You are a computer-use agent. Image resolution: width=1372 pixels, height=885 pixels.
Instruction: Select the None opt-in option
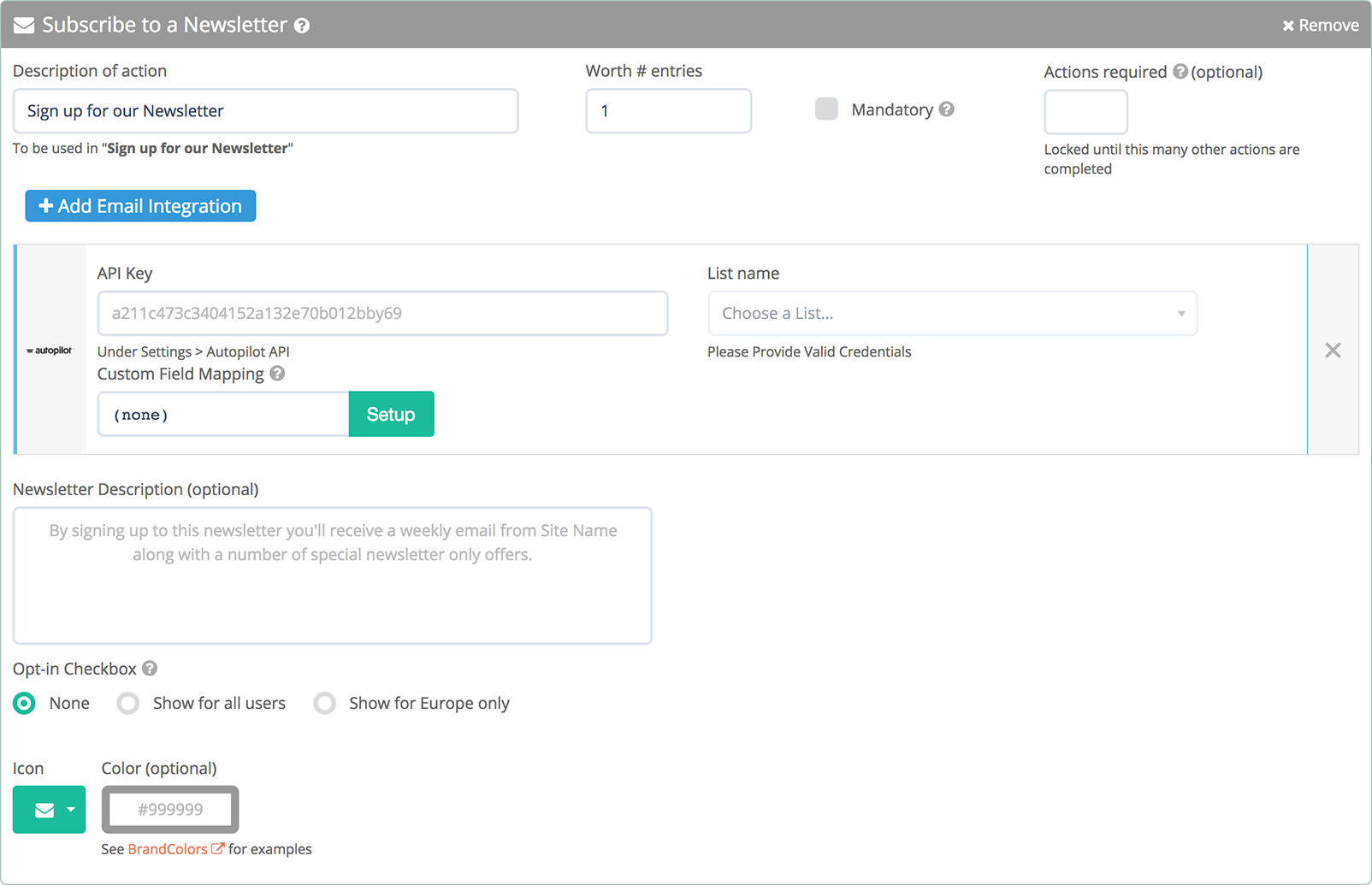(24, 704)
